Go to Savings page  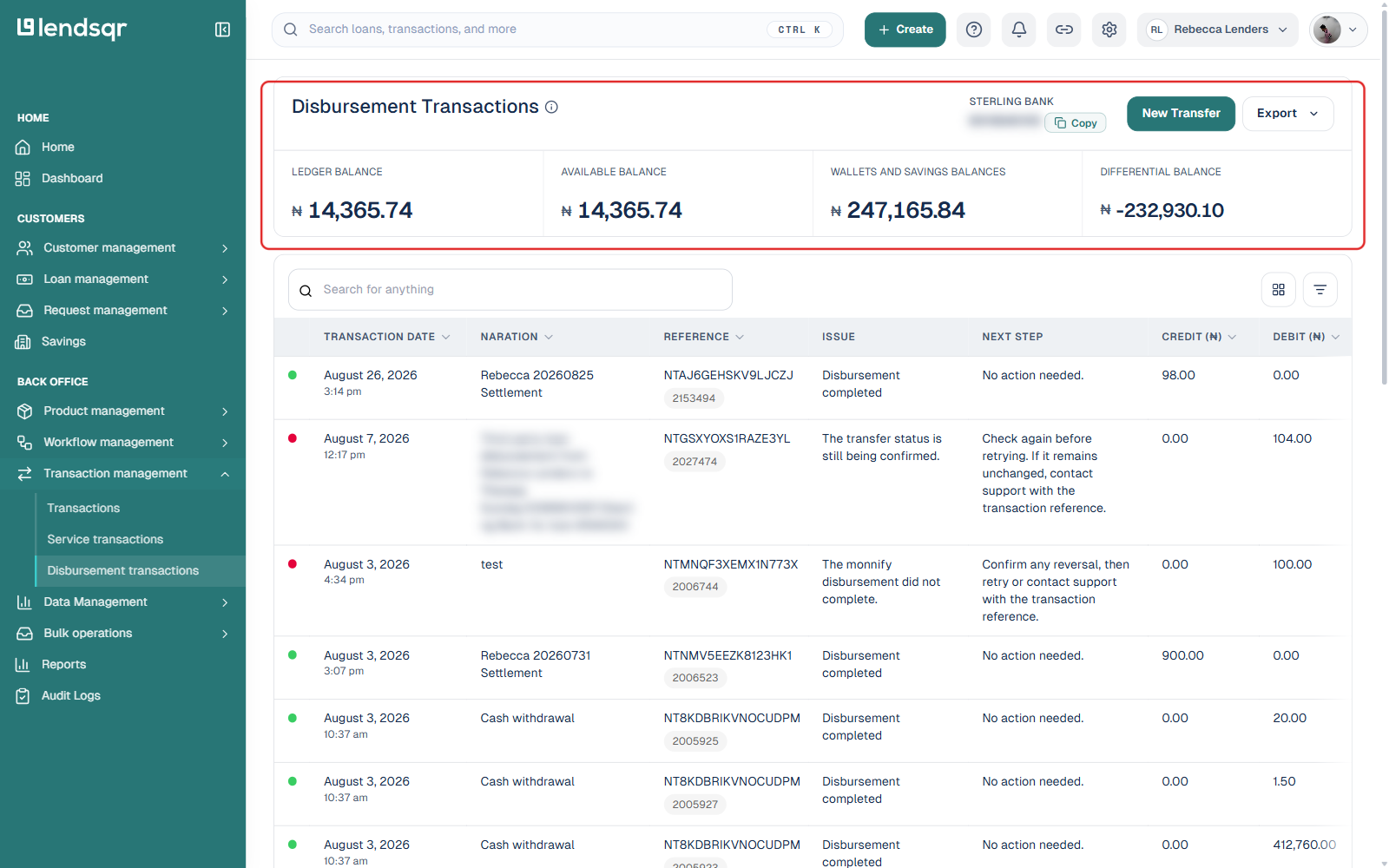pyautogui.click(x=63, y=342)
